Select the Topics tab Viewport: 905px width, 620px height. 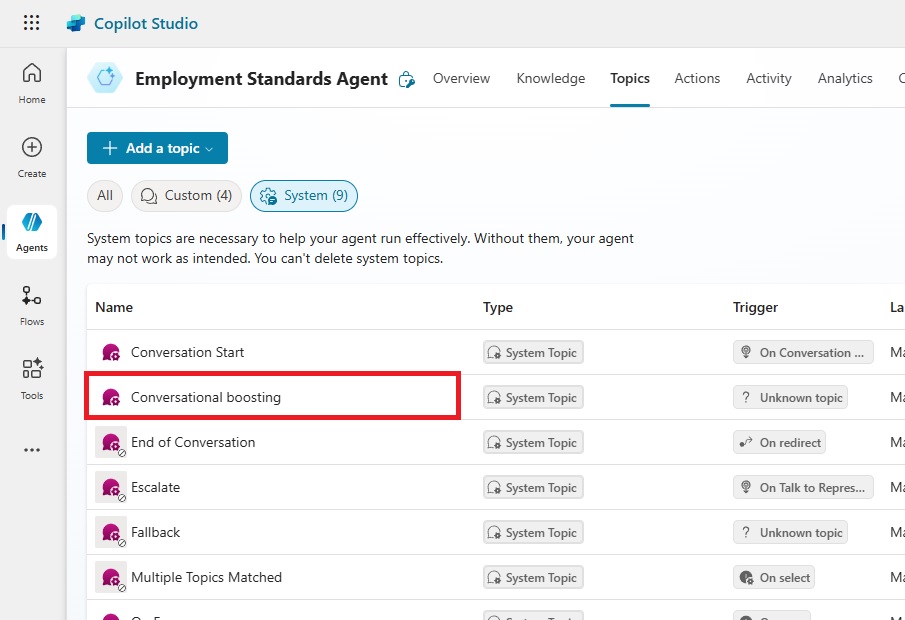[630, 79]
